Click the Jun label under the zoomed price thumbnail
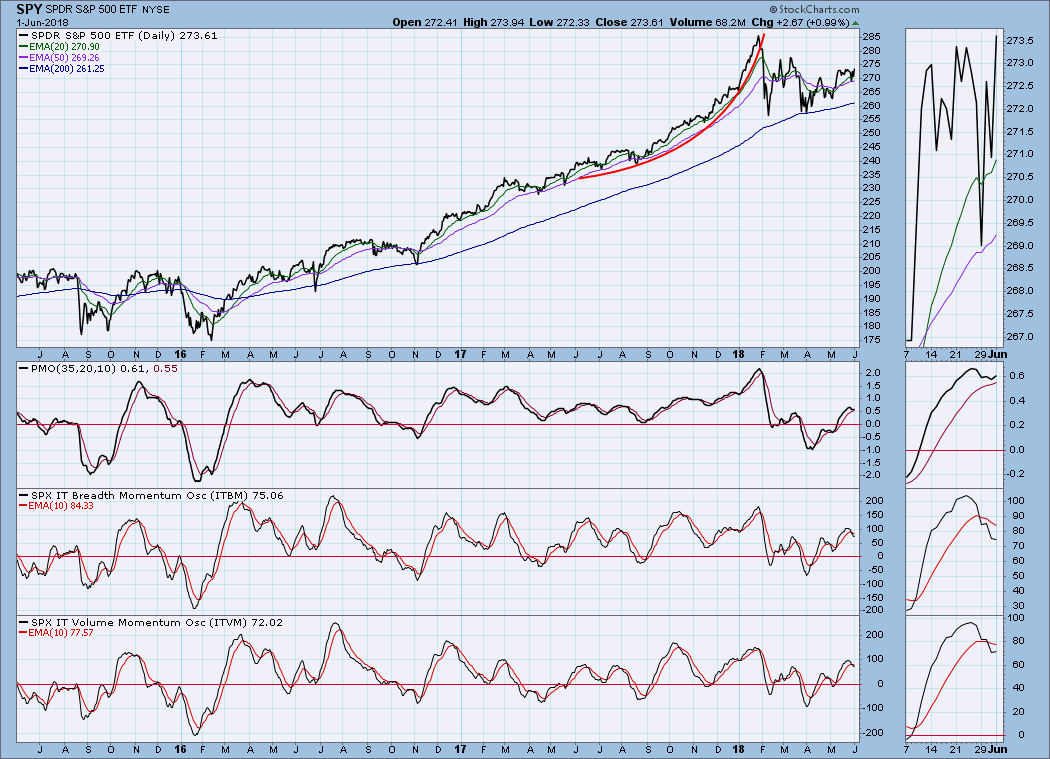1050x759 pixels. tap(998, 354)
